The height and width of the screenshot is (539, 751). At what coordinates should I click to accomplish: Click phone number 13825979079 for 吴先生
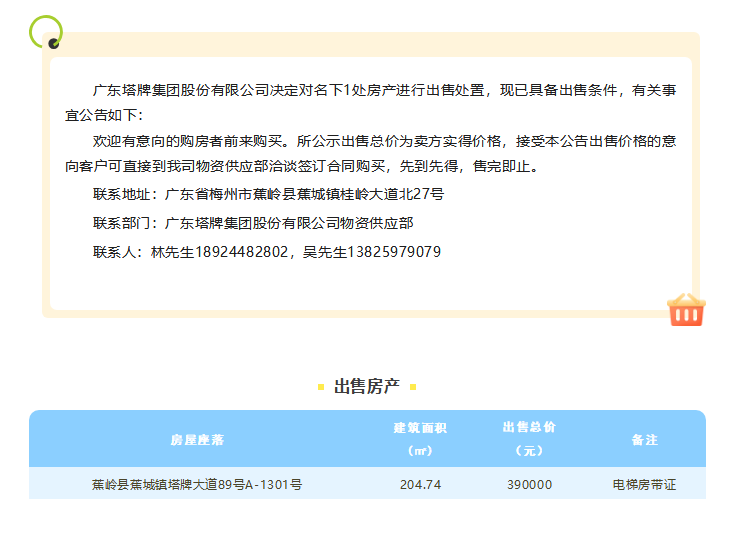tap(393, 252)
